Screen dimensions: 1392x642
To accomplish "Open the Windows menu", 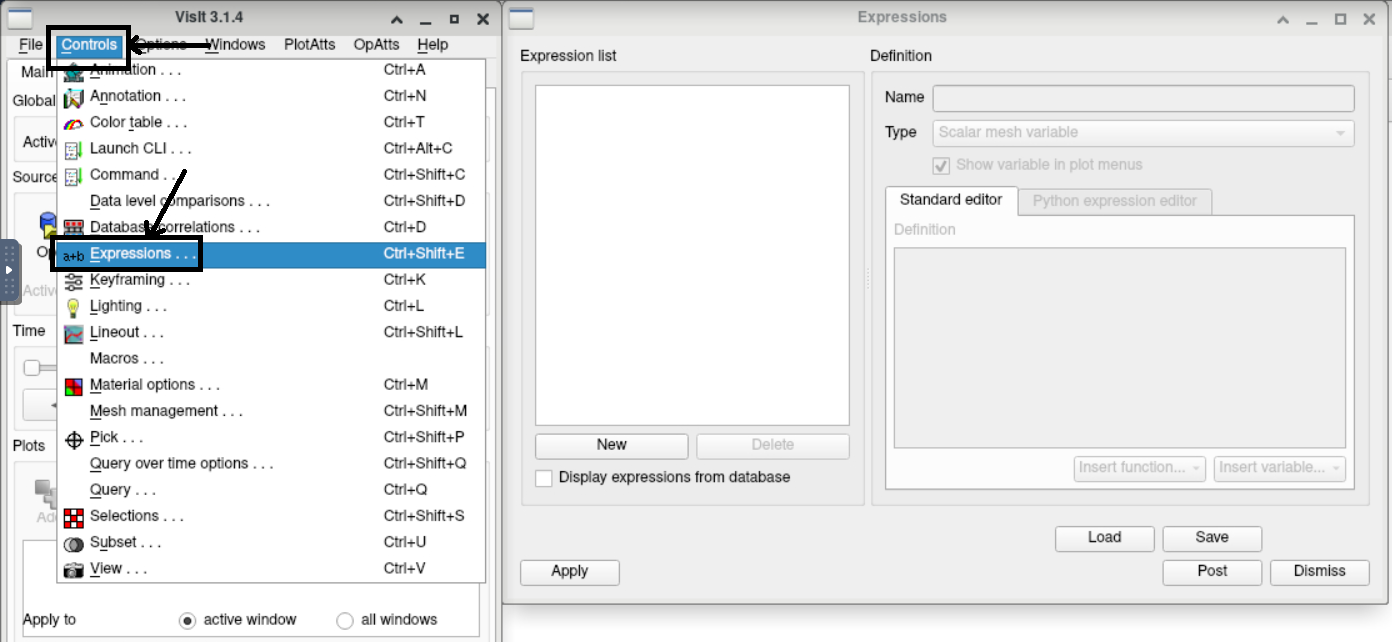I will click(x=235, y=45).
